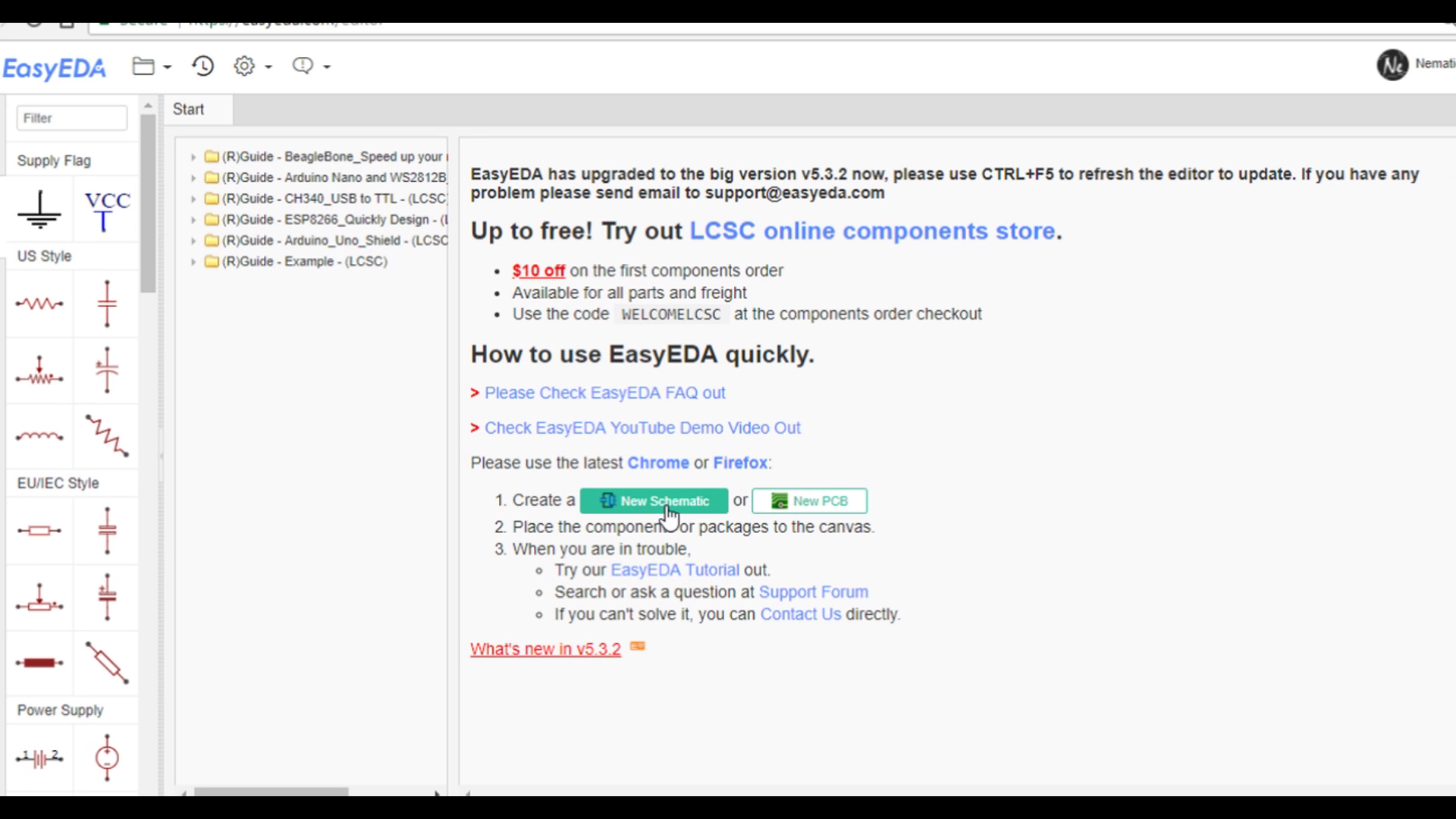Expand the ESP8266_Quickly Design folder

point(193,220)
